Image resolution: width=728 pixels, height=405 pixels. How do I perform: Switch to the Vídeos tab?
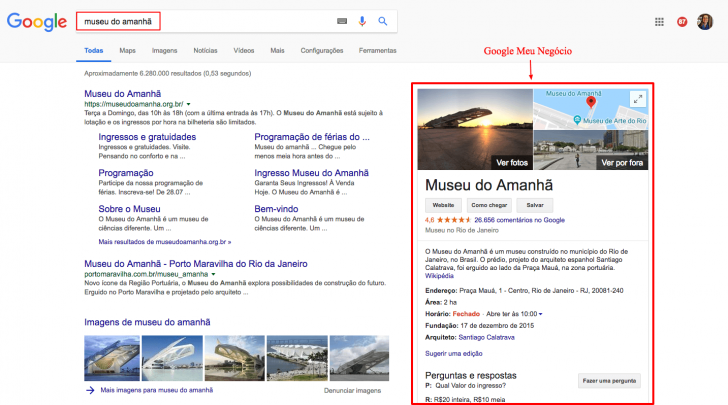tap(244, 51)
